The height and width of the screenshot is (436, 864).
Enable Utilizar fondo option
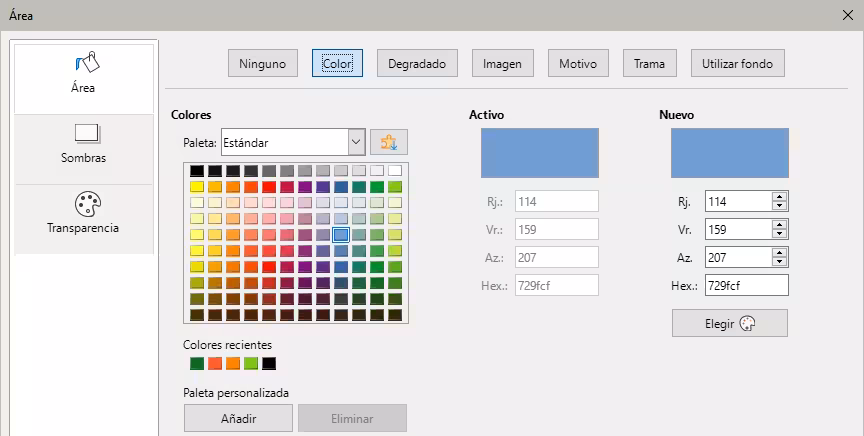(x=738, y=63)
